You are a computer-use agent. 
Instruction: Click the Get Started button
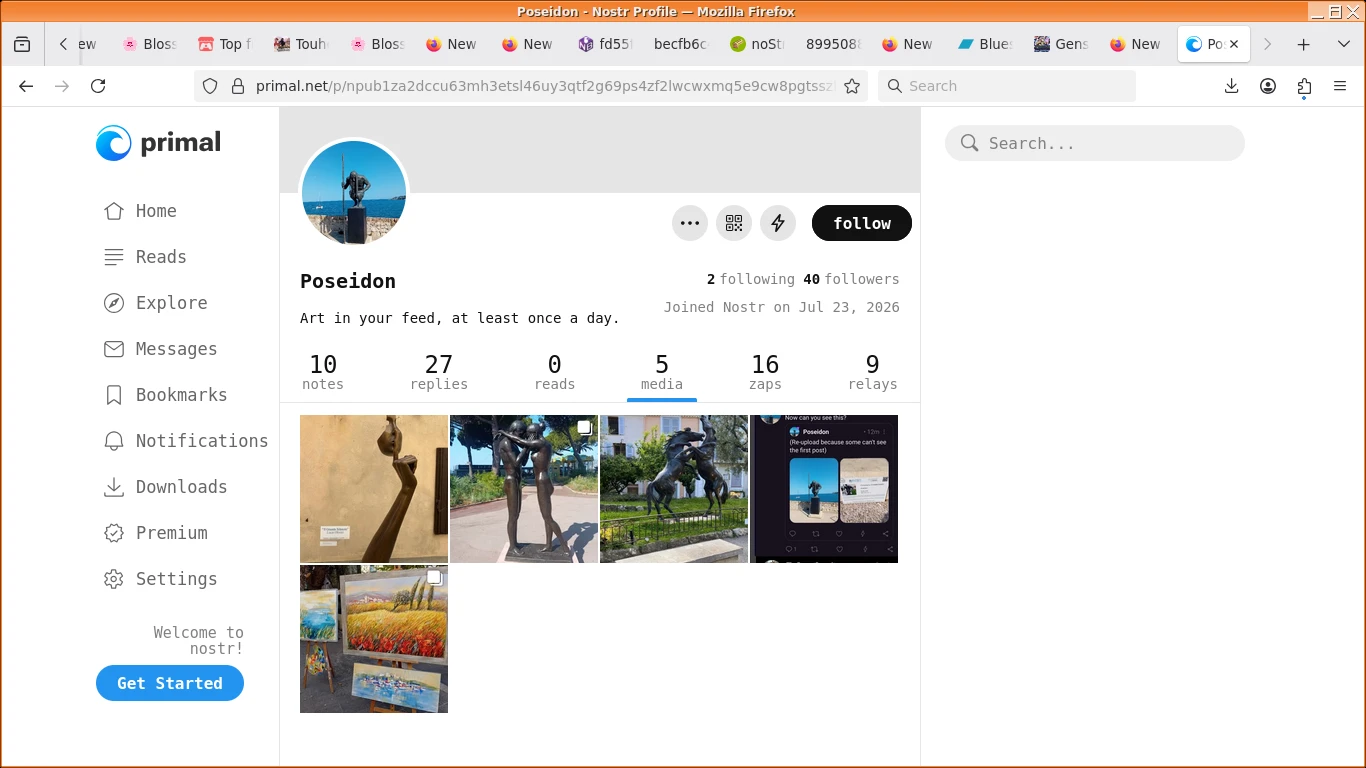(170, 683)
